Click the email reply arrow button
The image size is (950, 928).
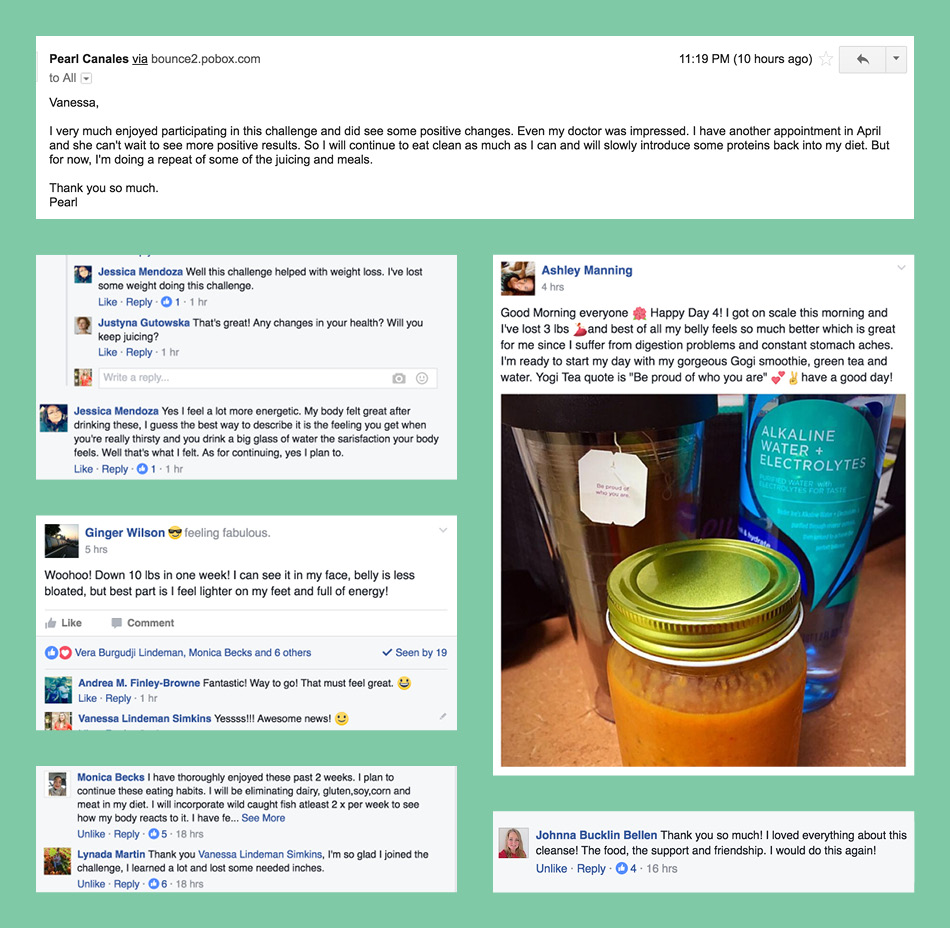(x=862, y=59)
